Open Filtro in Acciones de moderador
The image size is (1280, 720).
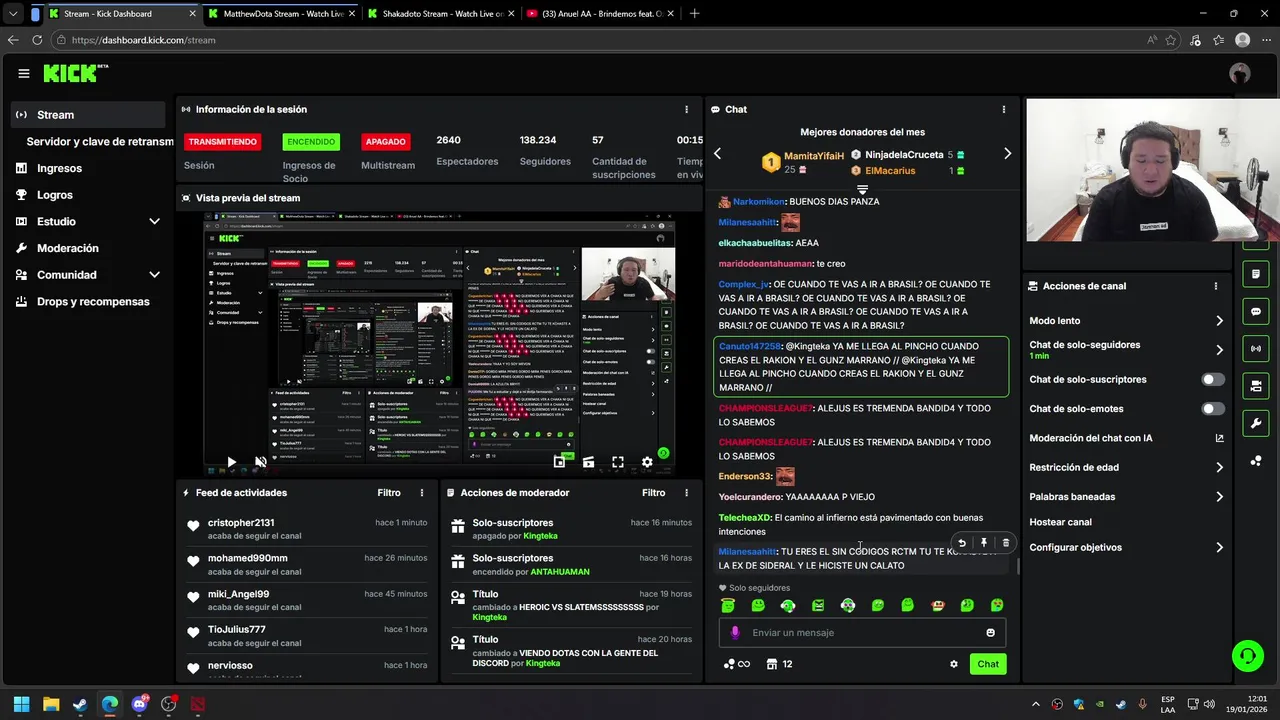653,493
